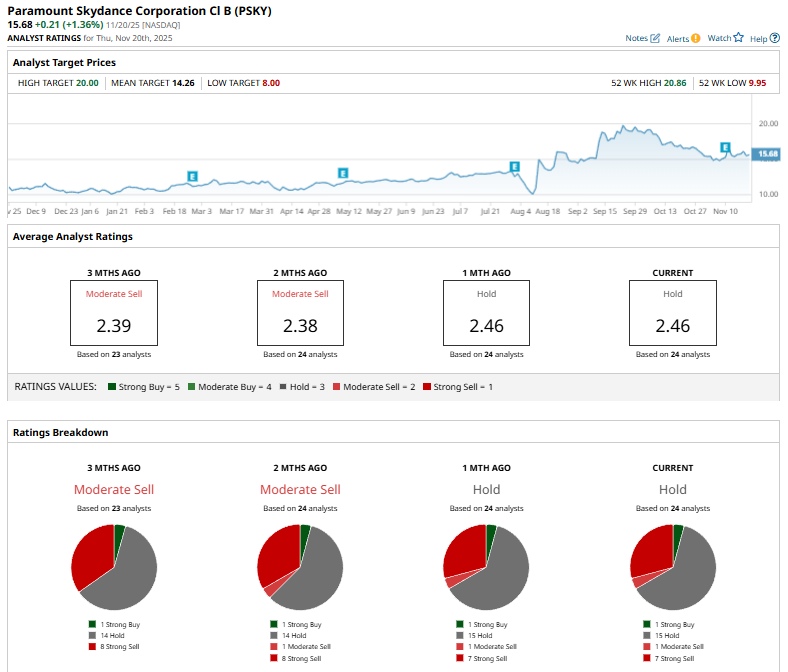
Task: Open the Notes pencil icon
Action: pos(655,38)
